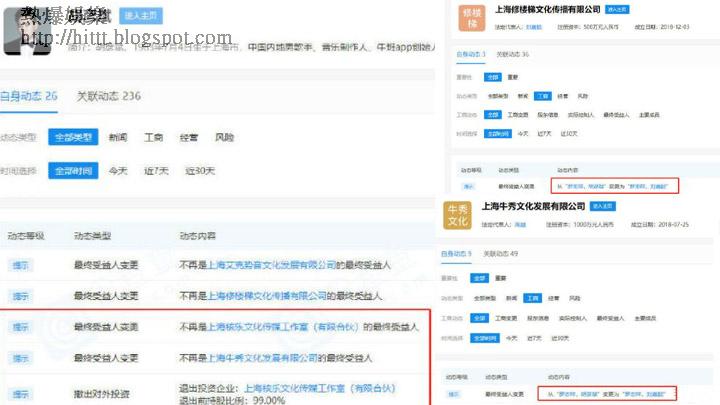Click title 上海牛秀文化发展有限公司 heading

533,206
